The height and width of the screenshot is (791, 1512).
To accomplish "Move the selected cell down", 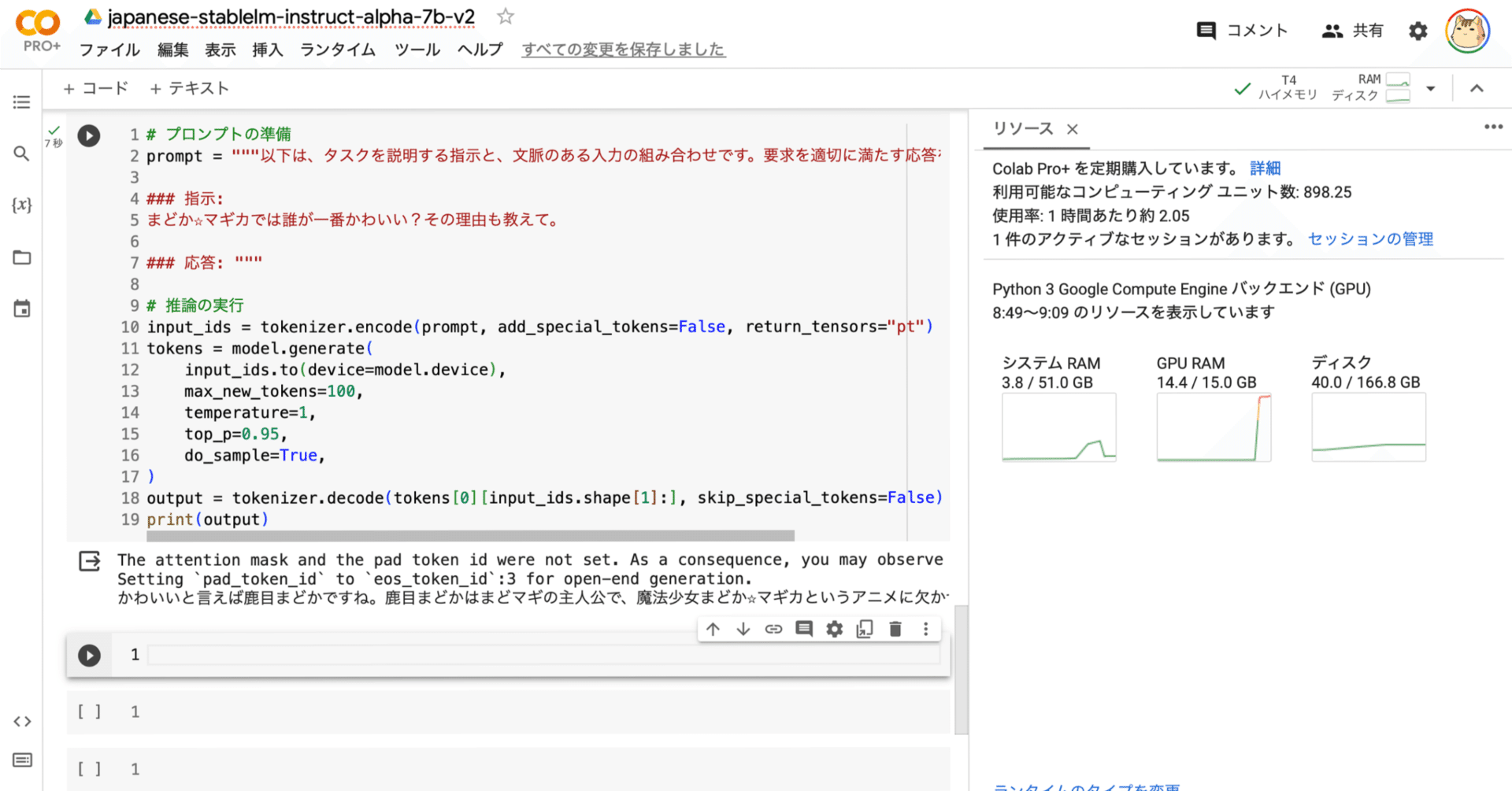I will [743, 628].
